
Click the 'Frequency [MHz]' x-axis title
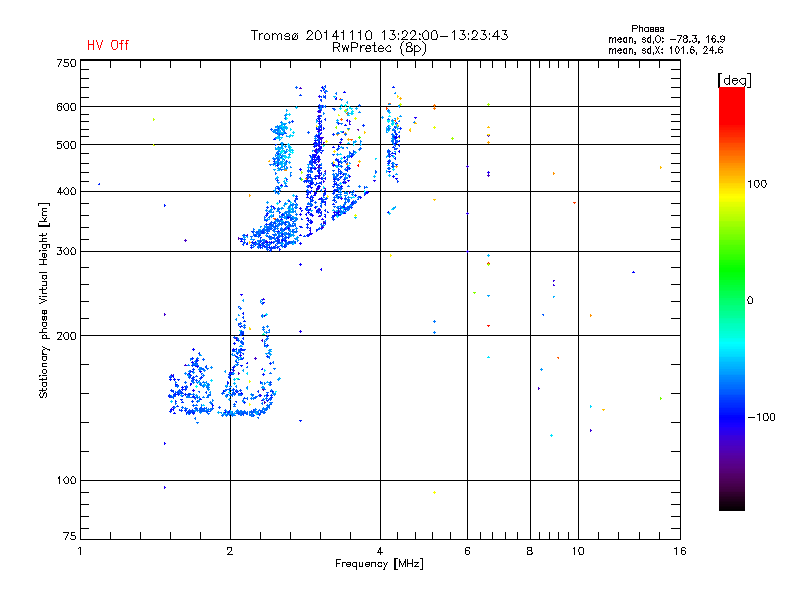coord(379,564)
